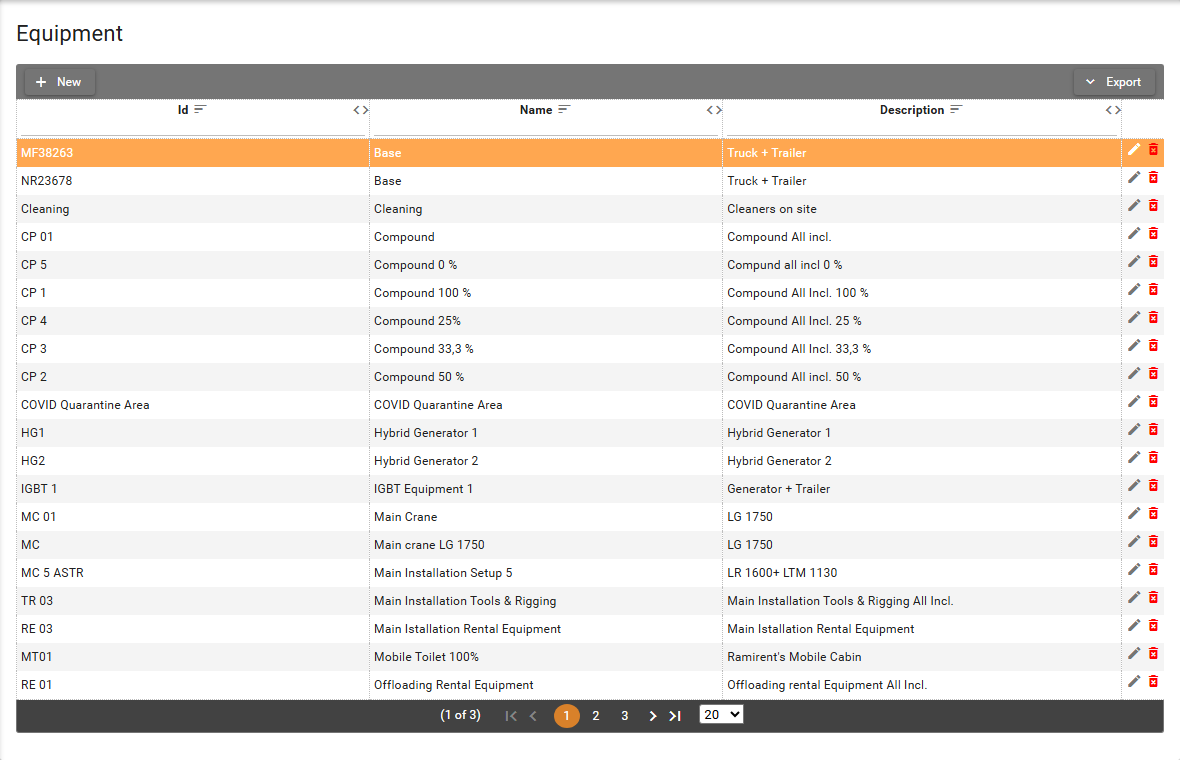Sort by the Name column icon
The width and height of the screenshot is (1180, 760).
(564, 110)
